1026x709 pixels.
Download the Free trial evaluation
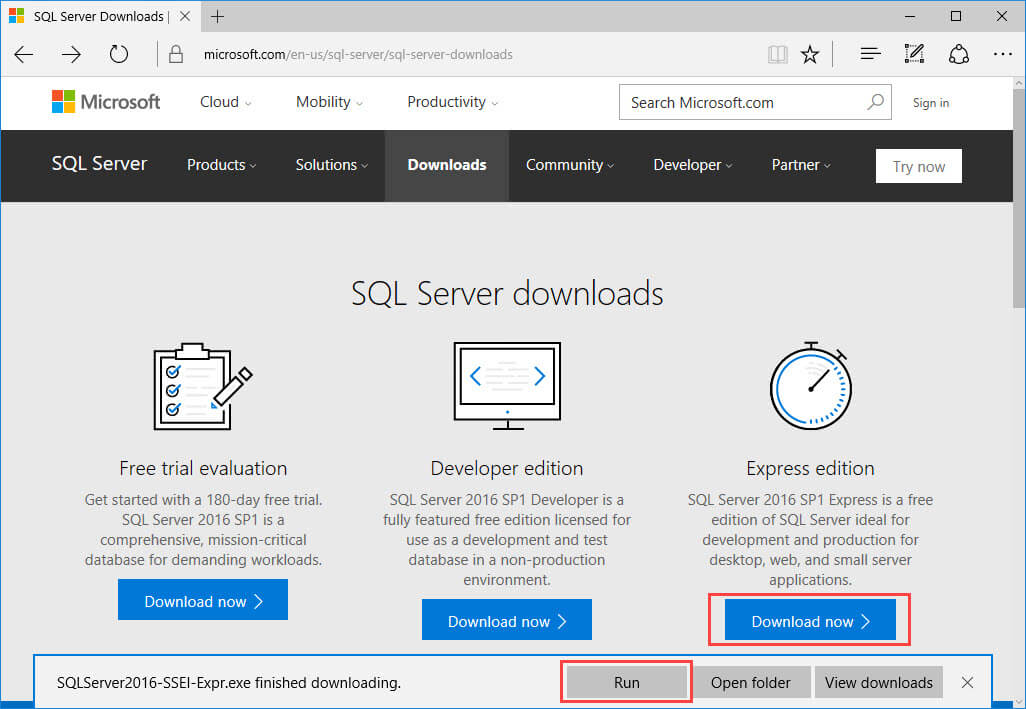203,600
